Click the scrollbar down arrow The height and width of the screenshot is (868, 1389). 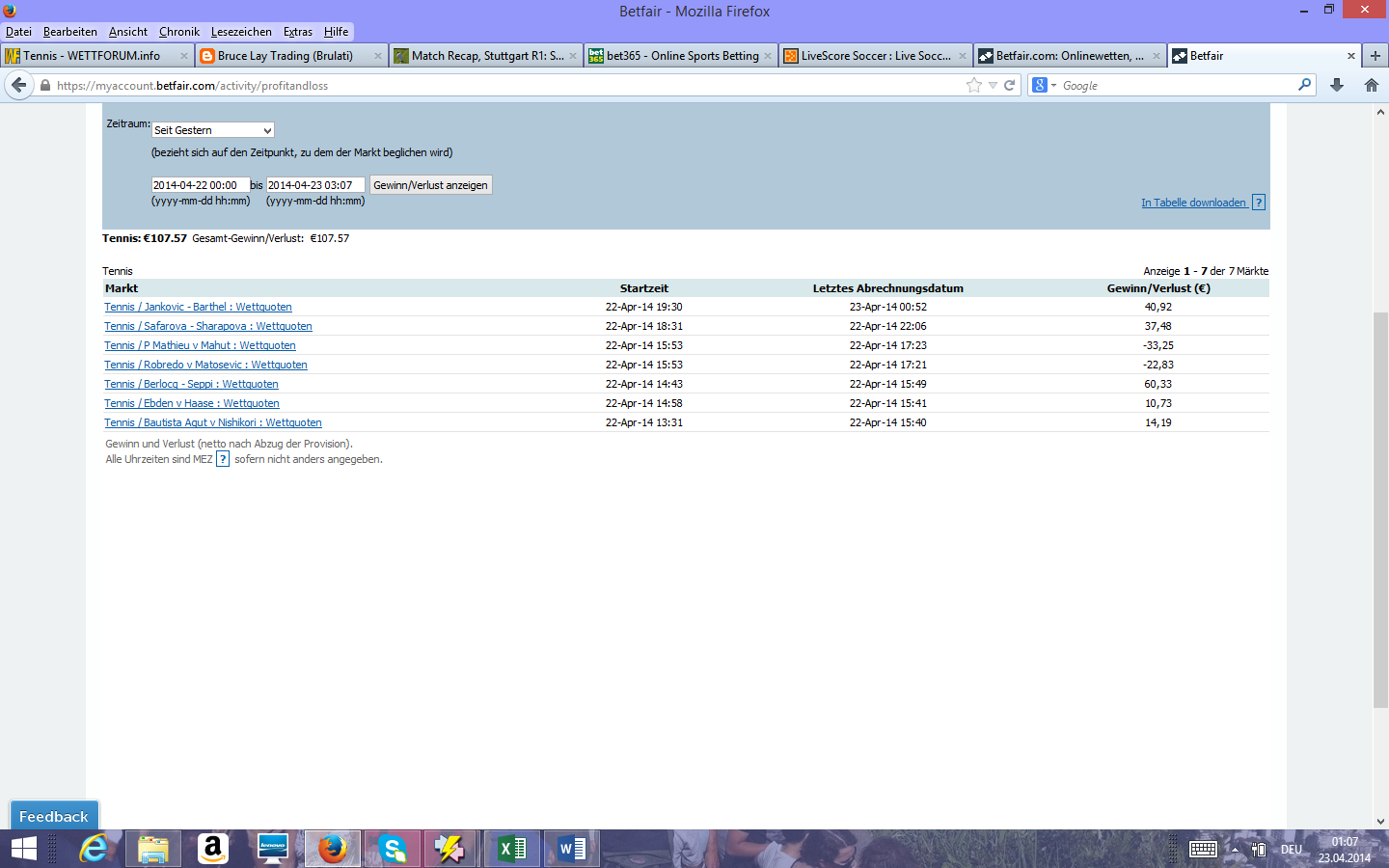click(x=1380, y=822)
